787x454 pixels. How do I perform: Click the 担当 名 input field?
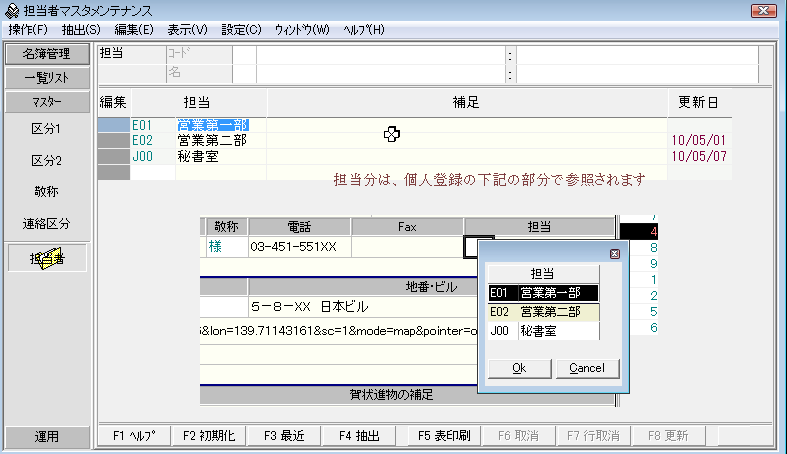244,73
